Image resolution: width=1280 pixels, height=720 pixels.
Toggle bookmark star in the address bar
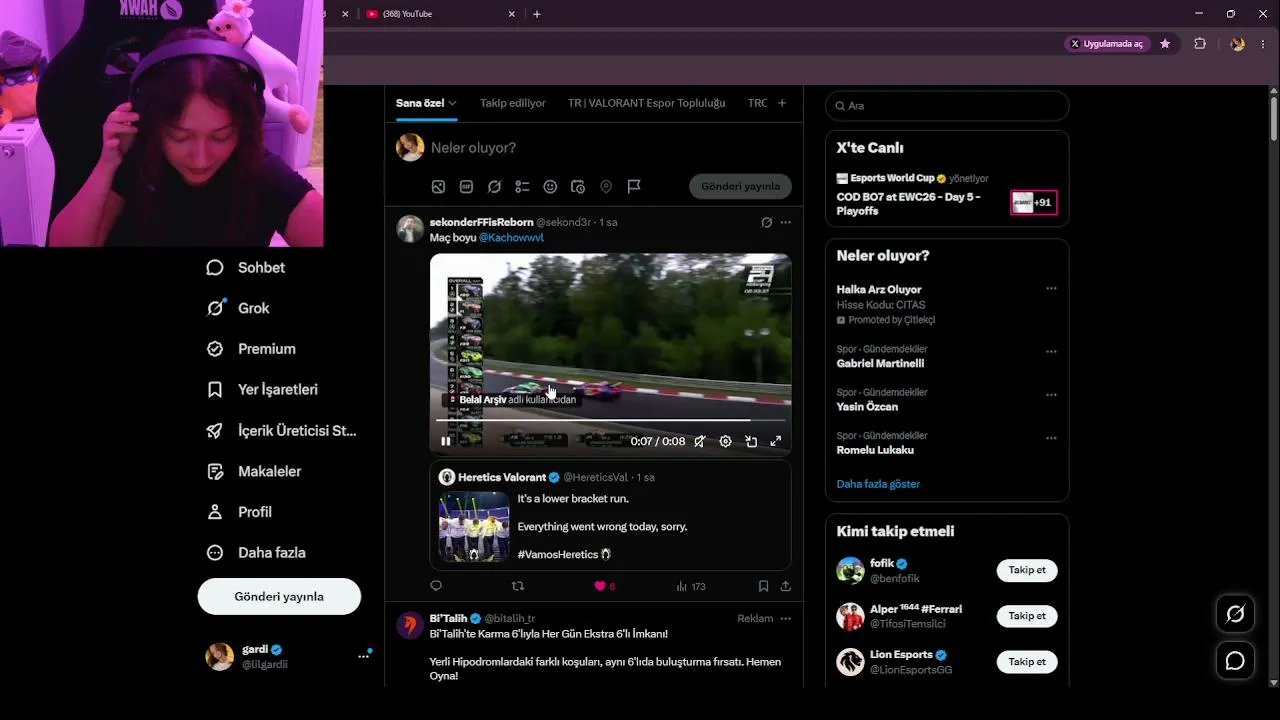1165,44
